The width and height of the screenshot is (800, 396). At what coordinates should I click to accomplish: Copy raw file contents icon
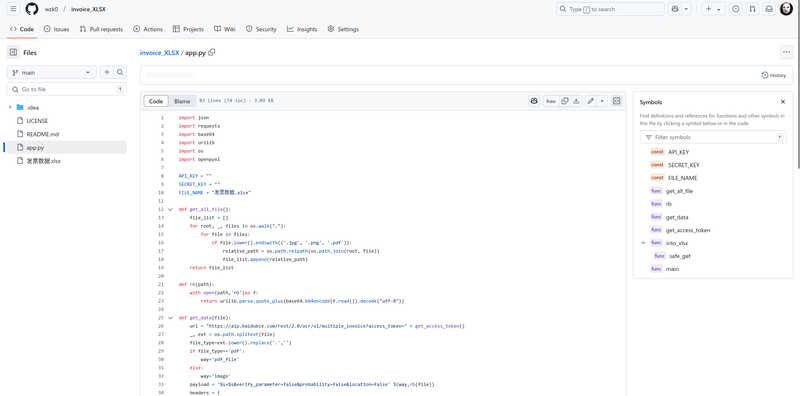[565, 101]
